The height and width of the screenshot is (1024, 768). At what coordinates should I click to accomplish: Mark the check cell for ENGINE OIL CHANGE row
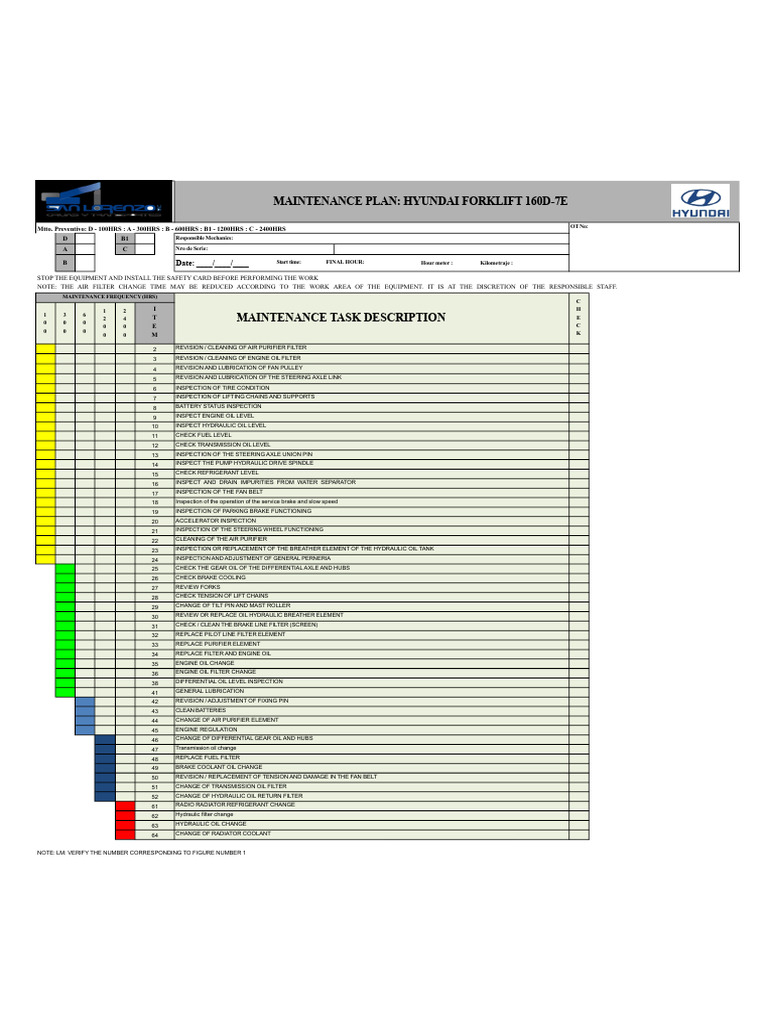pyautogui.click(x=579, y=663)
